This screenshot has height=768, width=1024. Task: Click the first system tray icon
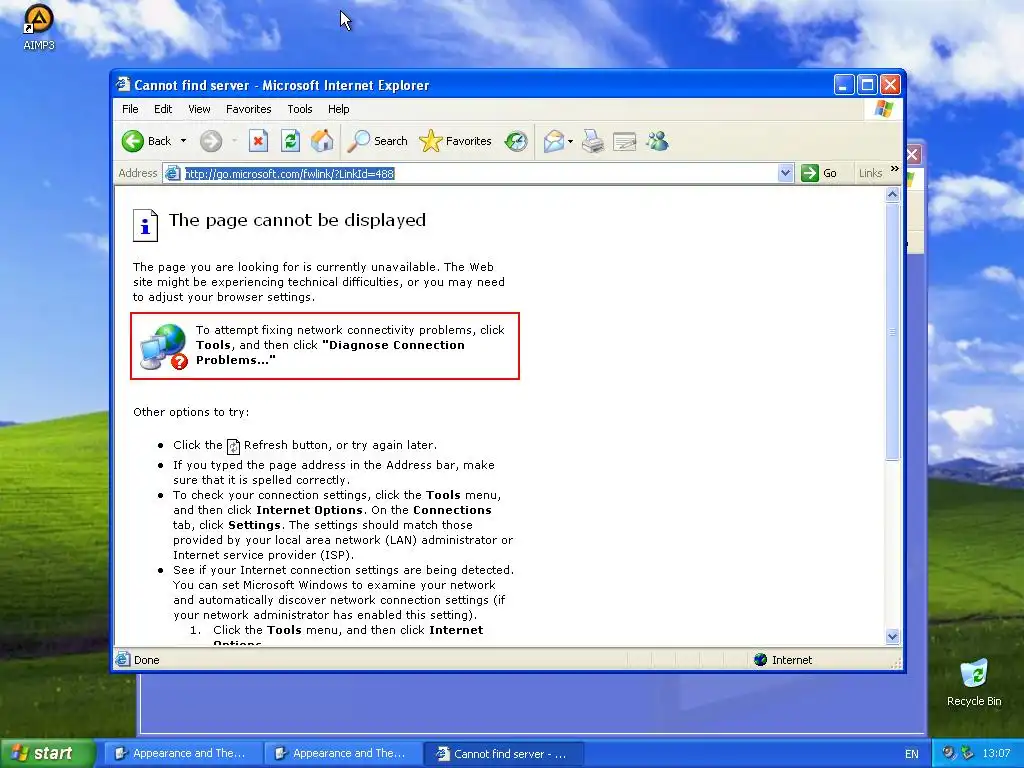tap(949, 753)
